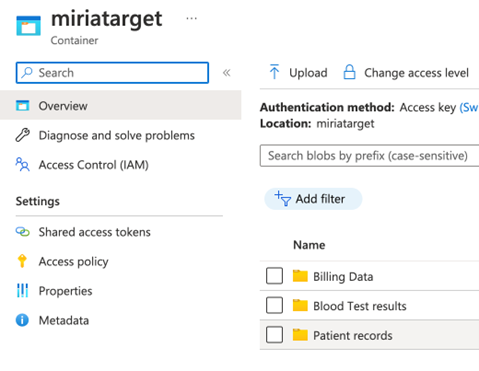The image size is (479, 371).
Task: Click Change access level label
Action: pyautogui.click(x=416, y=73)
